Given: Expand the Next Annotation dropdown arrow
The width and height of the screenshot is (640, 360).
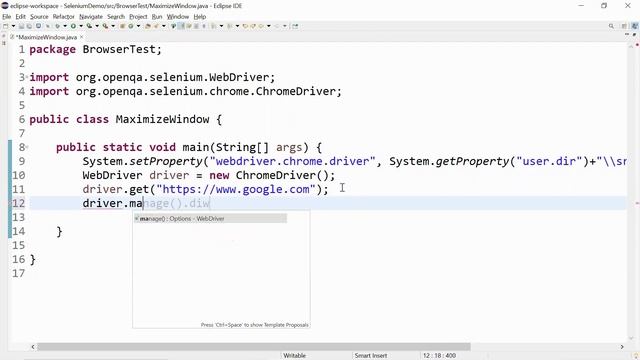Looking at the screenshot, I should [221, 26].
